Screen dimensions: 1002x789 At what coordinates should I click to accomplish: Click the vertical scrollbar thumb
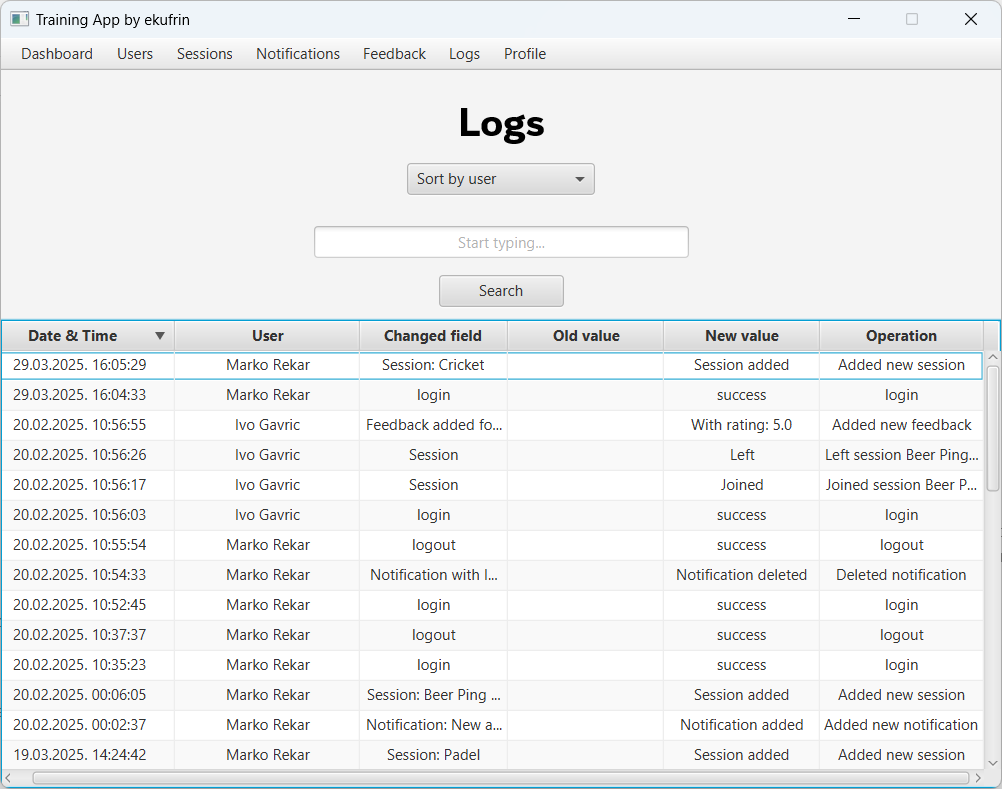tap(992, 428)
